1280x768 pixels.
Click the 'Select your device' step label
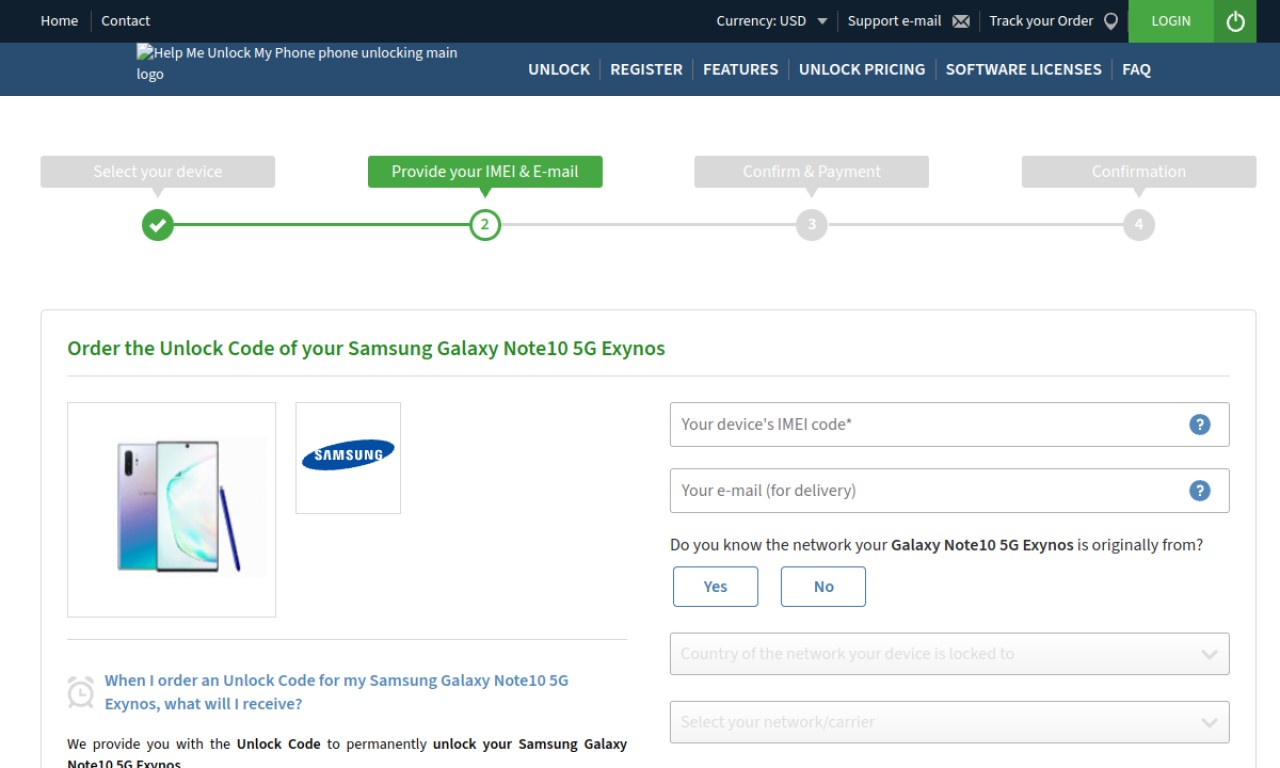pyautogui.click(x=157, y=171)
